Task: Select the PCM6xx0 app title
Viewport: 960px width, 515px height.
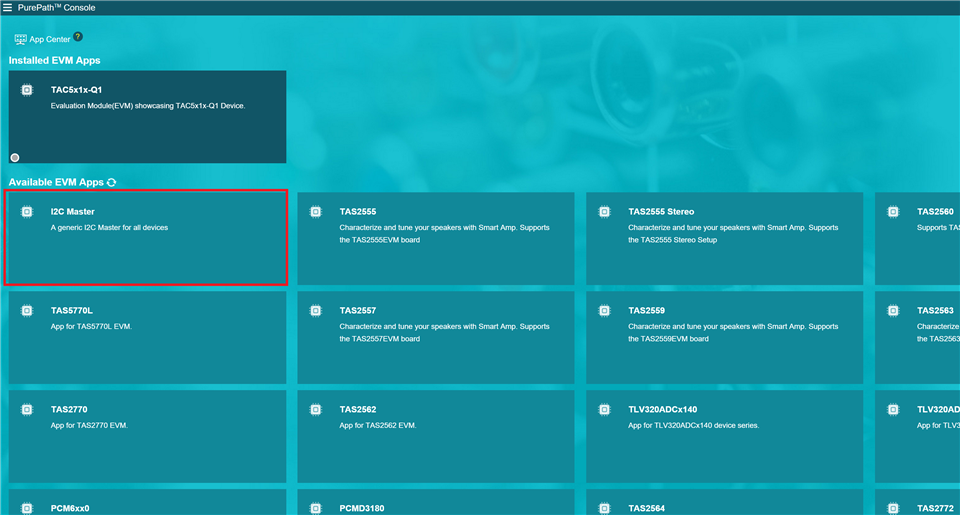Action: 70,508
